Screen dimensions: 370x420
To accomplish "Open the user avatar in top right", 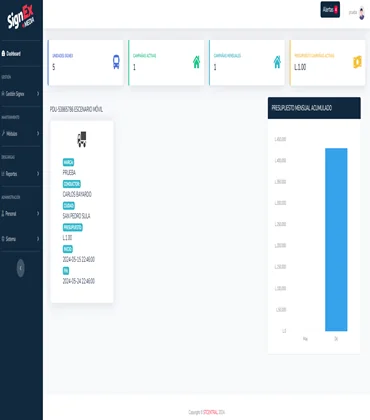I will tap(362, 13).
